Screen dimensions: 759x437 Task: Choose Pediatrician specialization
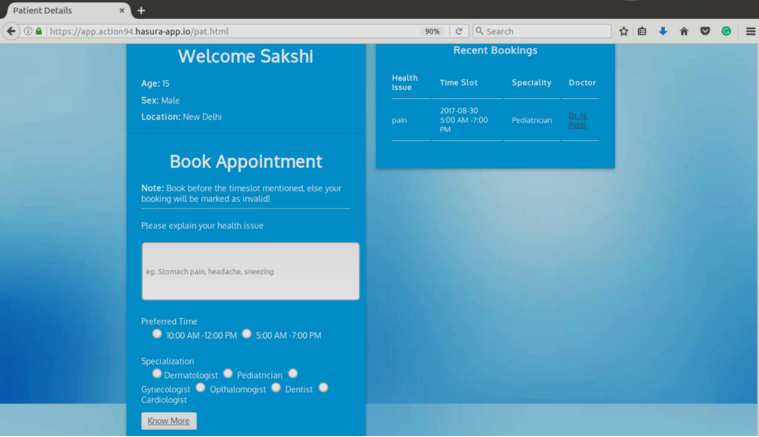[x=228, y=373]
